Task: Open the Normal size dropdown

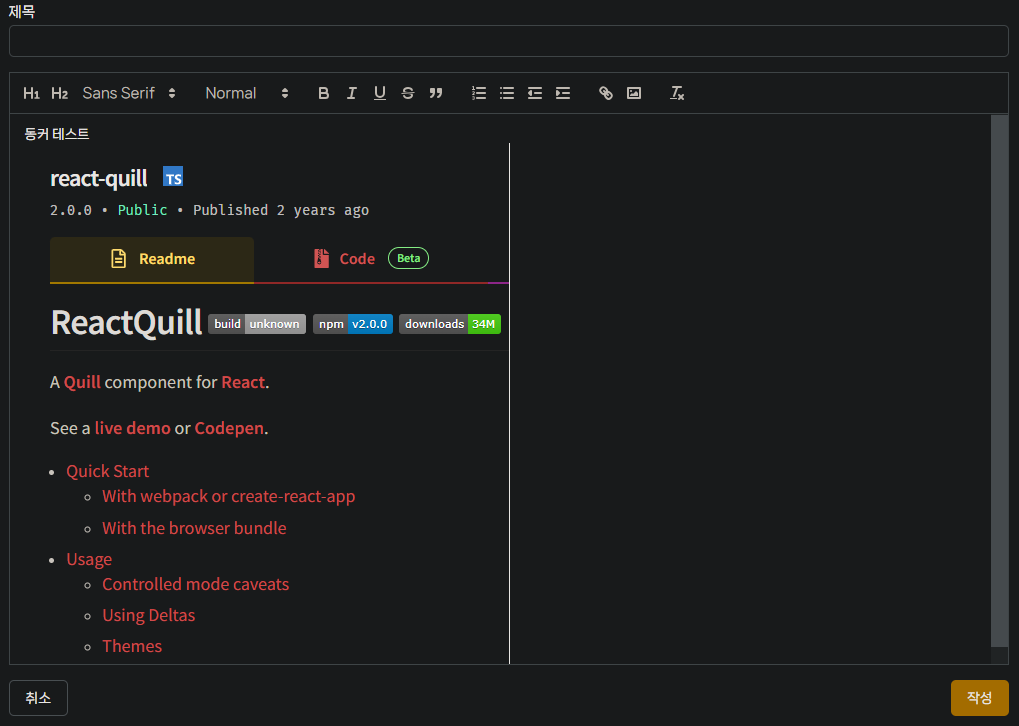Action: point(246,94)
